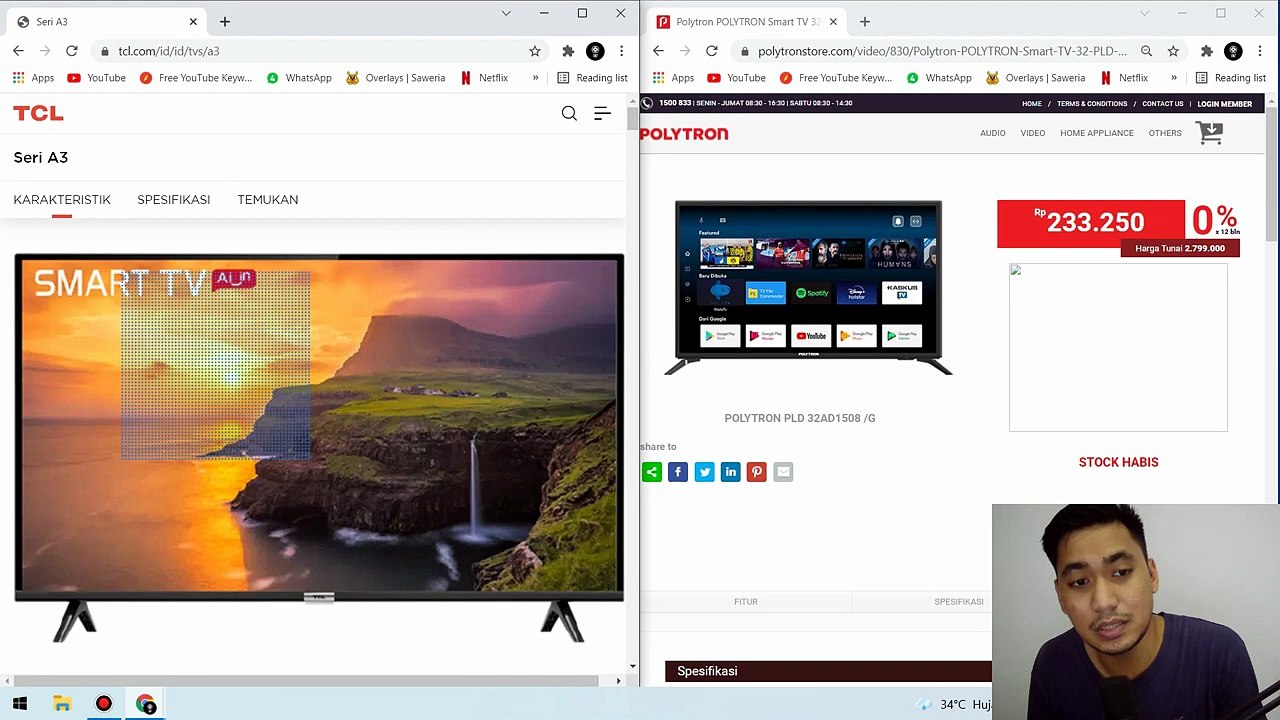Bookmark the Polytron page with the star
1280x720 pixels.
[1173, 51]
